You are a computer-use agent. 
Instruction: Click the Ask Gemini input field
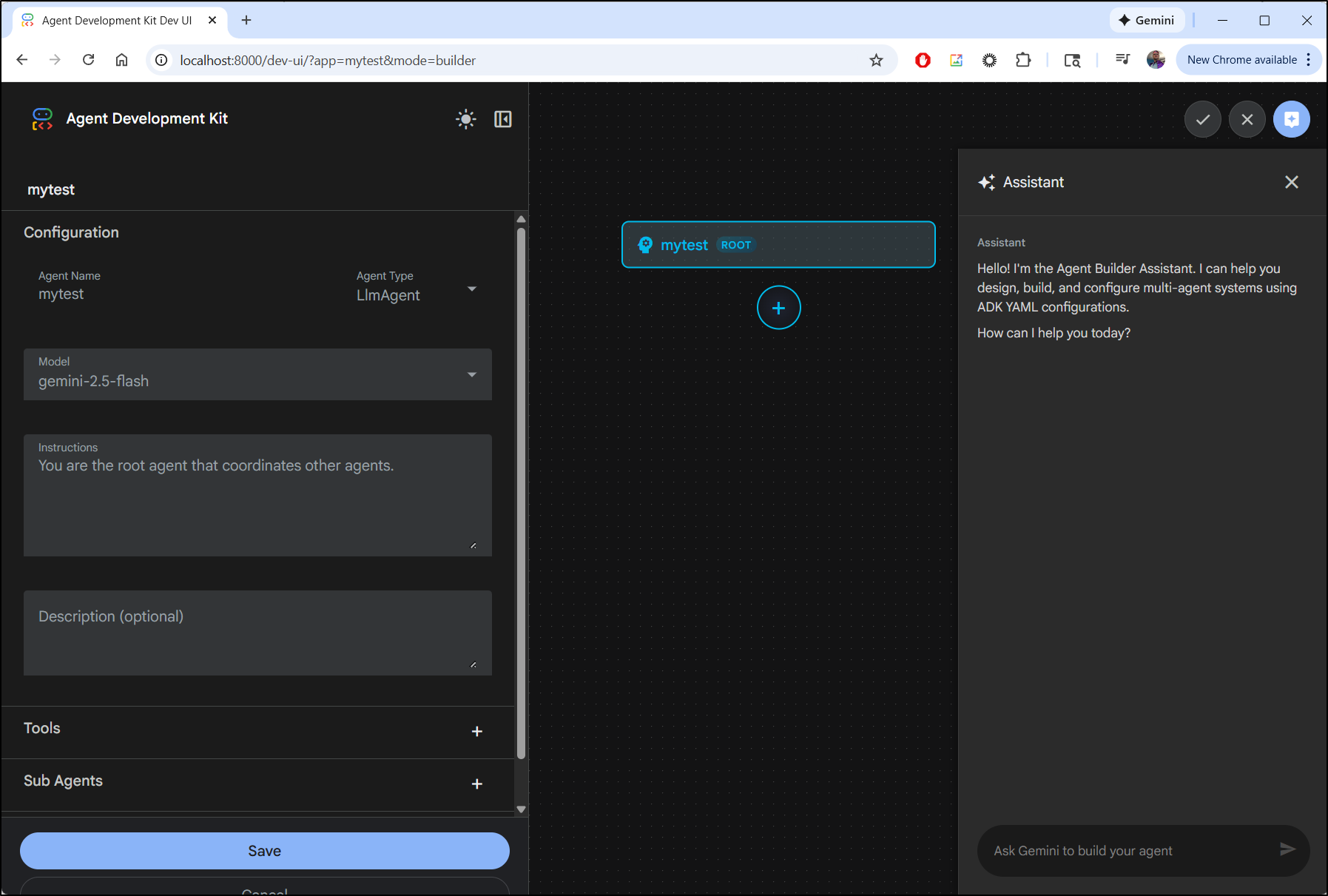1128,851
